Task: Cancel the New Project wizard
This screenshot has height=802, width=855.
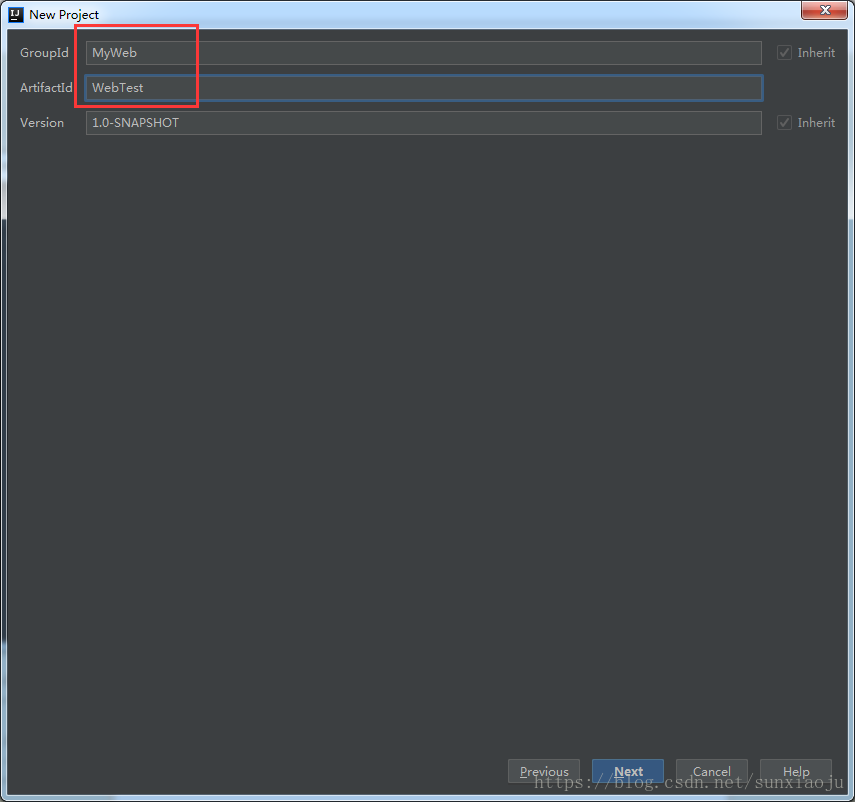Action: pos(712,771)
